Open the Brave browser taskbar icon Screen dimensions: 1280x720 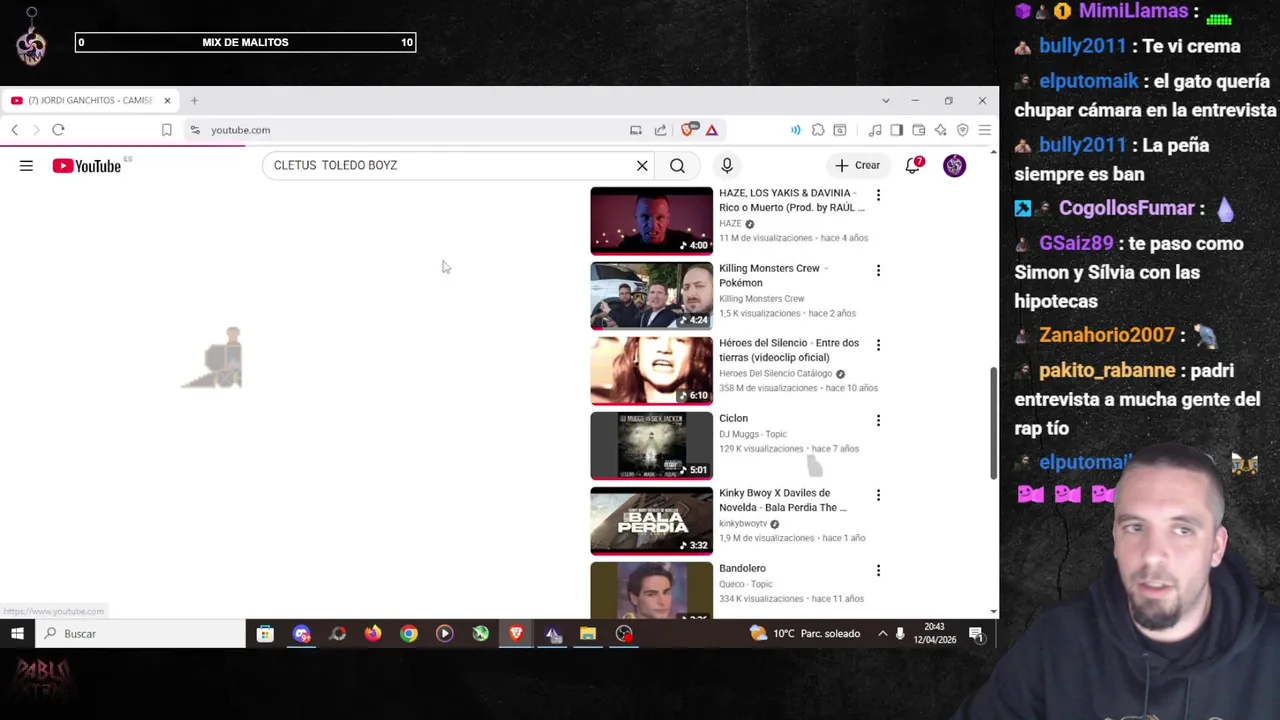click(x=516, y=634)
